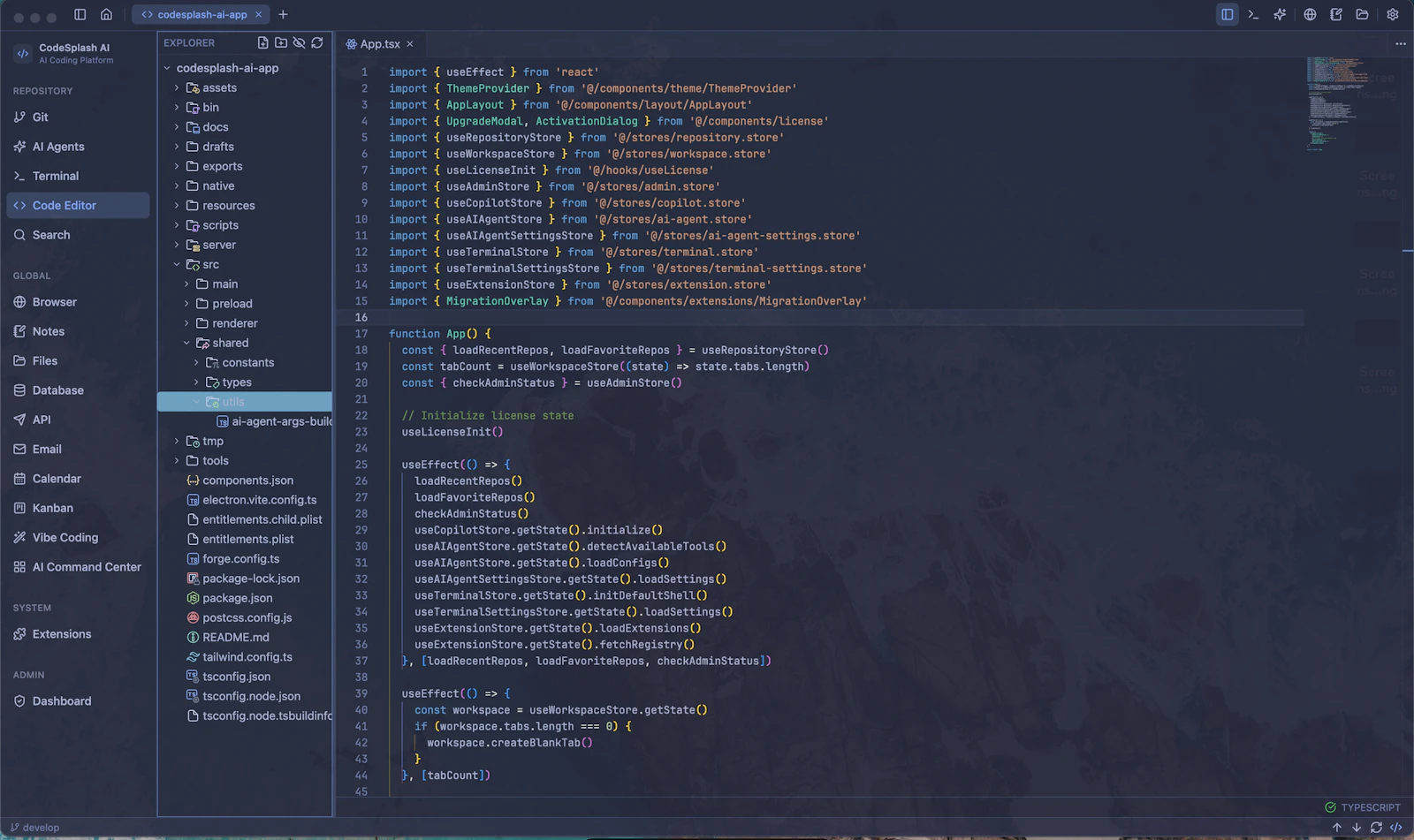Open the settings gear icon

pos(1393,14)
